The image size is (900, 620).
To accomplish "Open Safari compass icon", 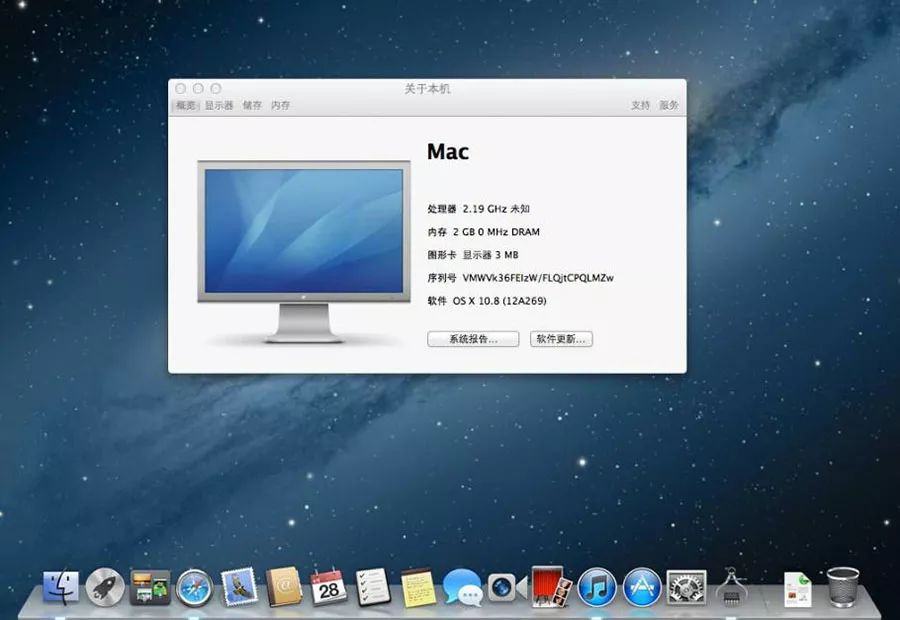I will (x=195, y=588).
